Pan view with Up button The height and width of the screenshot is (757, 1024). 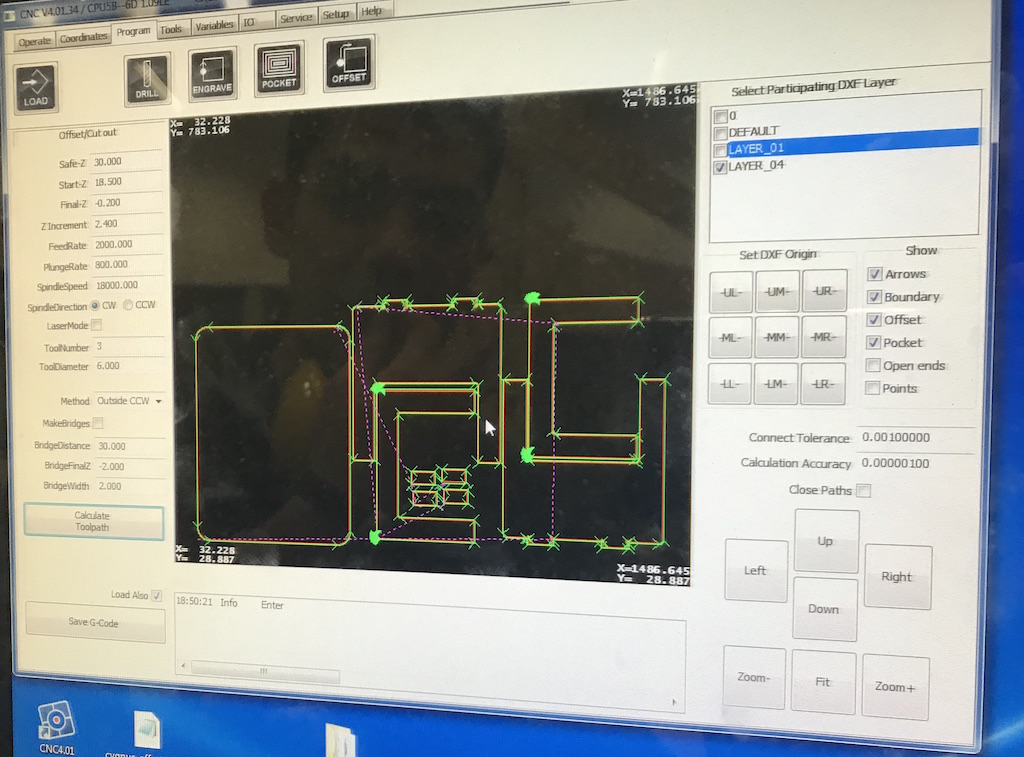pyautogui.click(x=826, y=541)
